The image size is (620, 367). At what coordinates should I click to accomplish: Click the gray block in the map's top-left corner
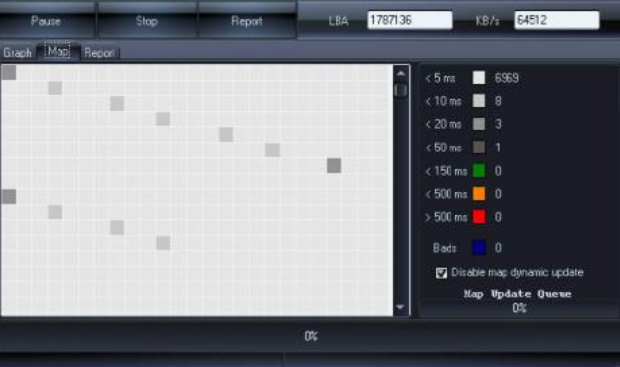tap(9, 72)
